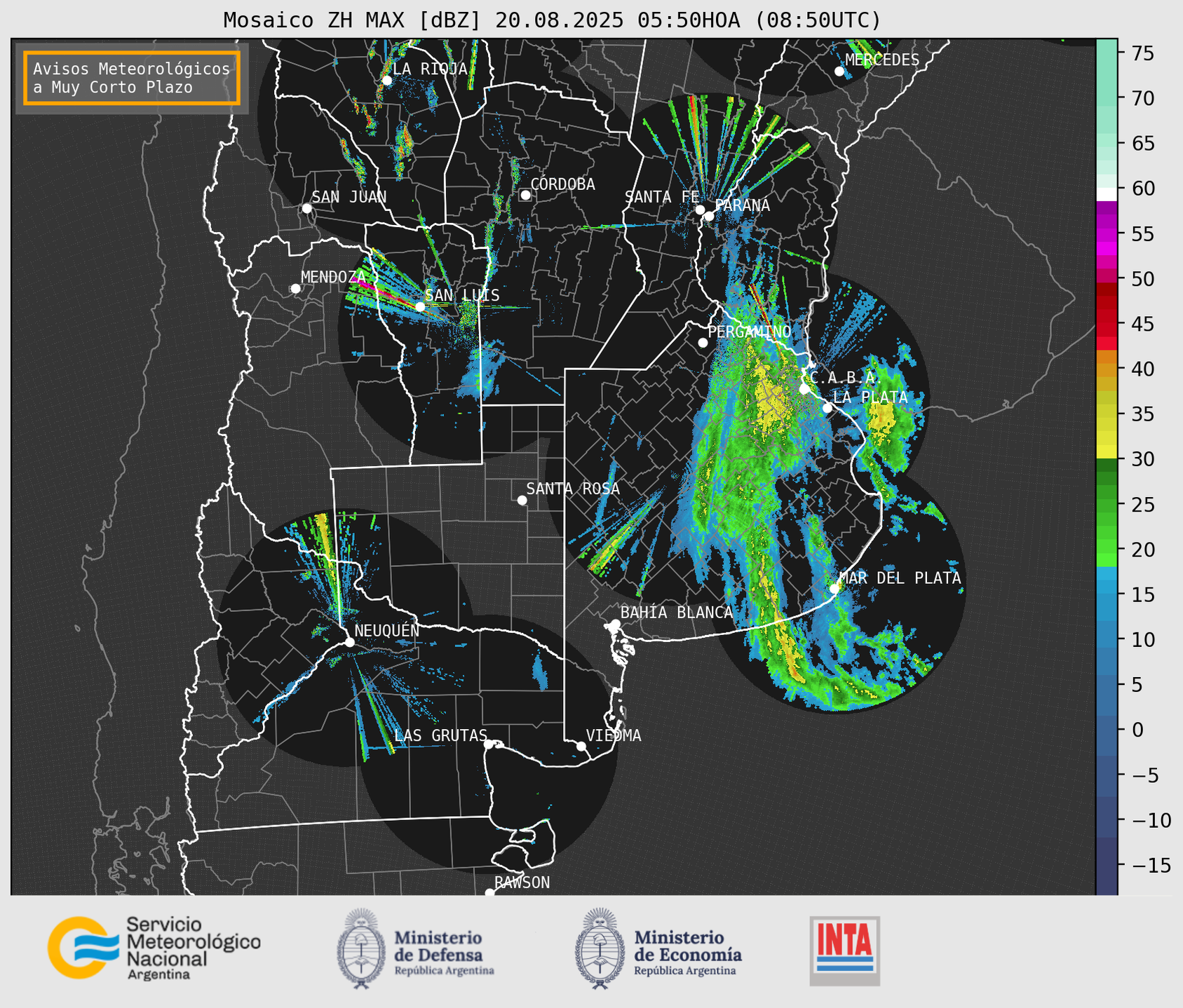Click the SANTA FE city marker dot
Image resolution: width=1183 pixels, height=1008 pixels.
pyautogui.click(x=700, y=210)
